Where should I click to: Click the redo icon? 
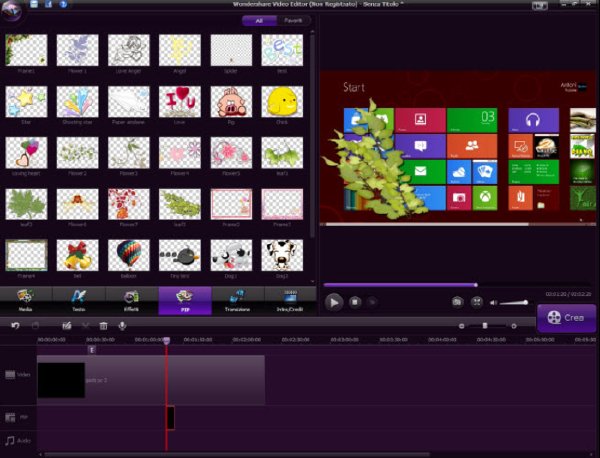[35, 326]
